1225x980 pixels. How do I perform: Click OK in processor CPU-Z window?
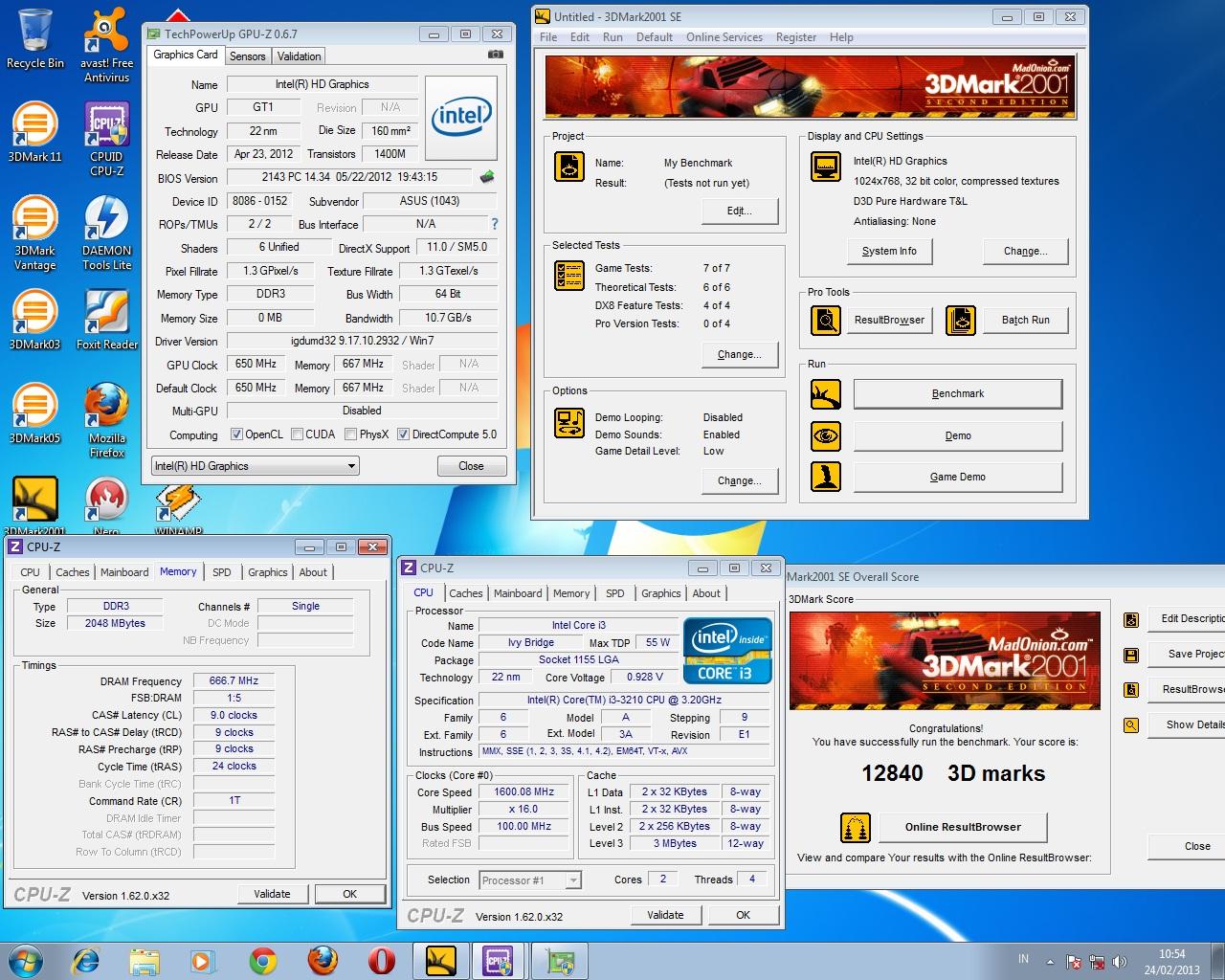pyautogui.click(x=743, y=915)
